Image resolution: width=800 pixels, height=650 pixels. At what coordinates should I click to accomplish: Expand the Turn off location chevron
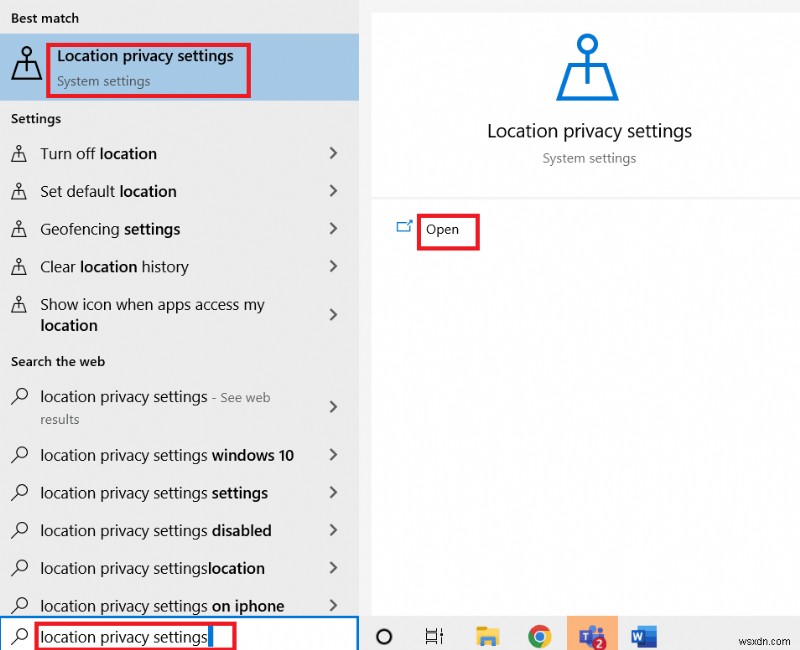click(333, 153)
